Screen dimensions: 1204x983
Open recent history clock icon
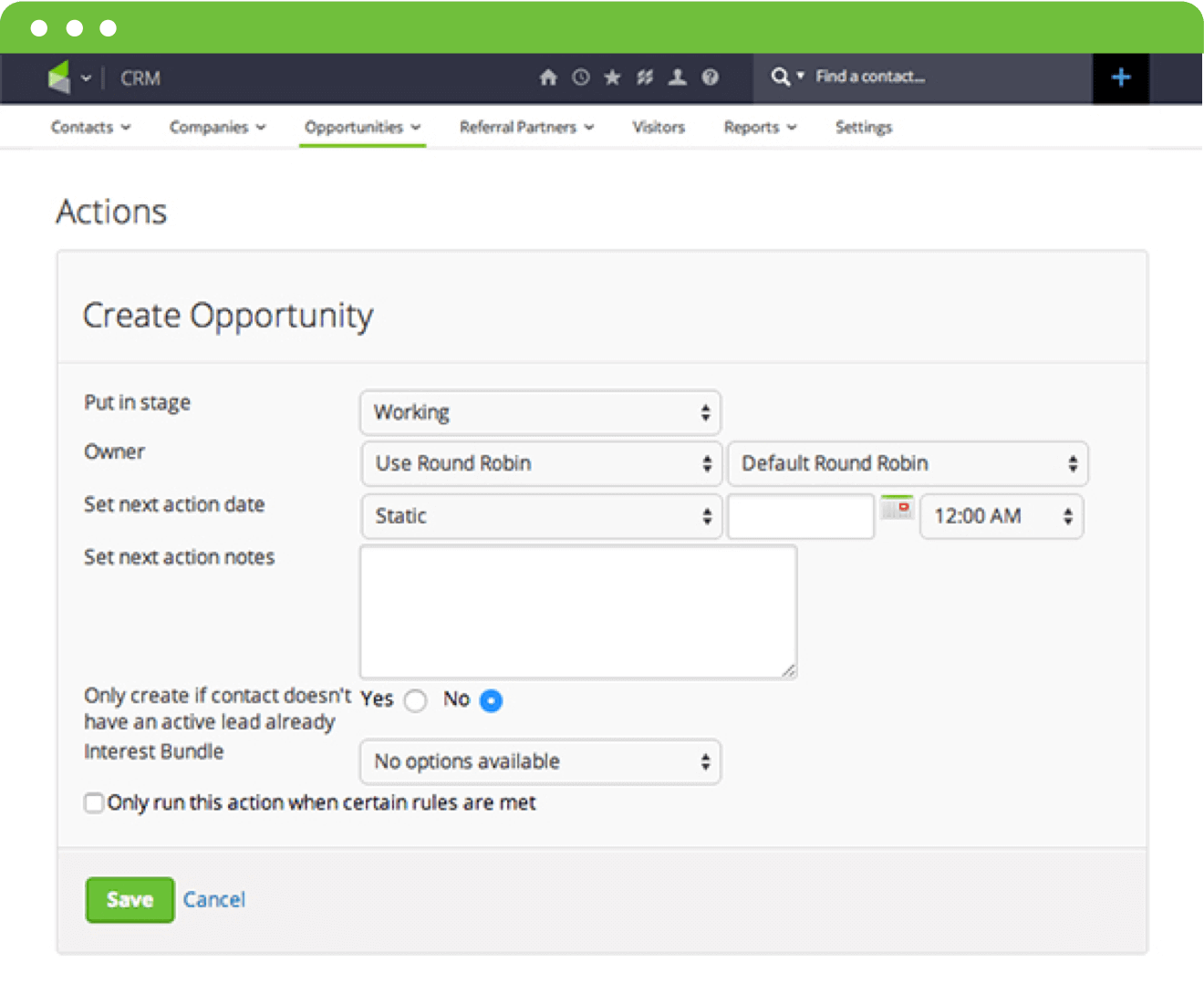click(x=580, y=78)
